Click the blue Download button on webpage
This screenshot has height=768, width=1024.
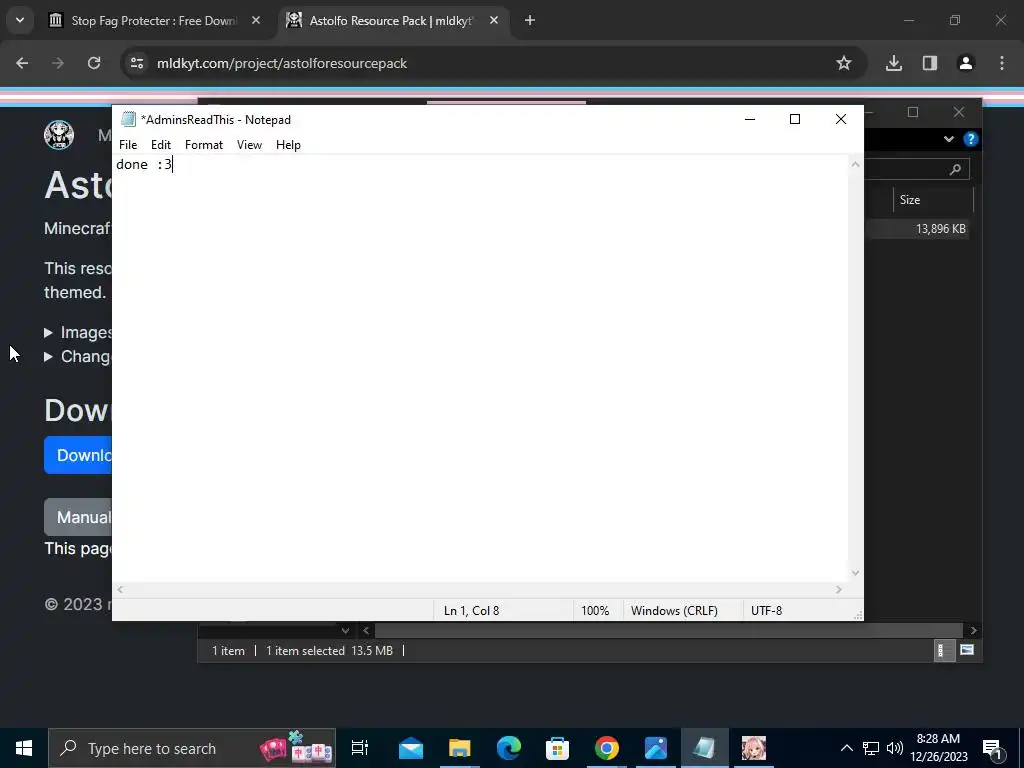pyautogui.click(x=78, y=455)
